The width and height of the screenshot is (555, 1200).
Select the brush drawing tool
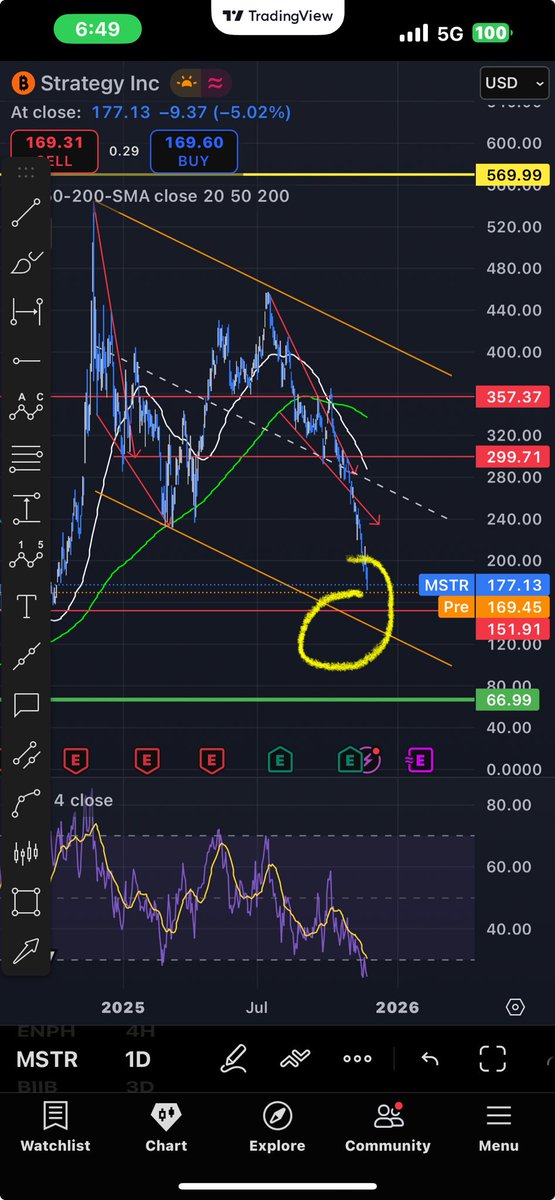click(26, 262)
